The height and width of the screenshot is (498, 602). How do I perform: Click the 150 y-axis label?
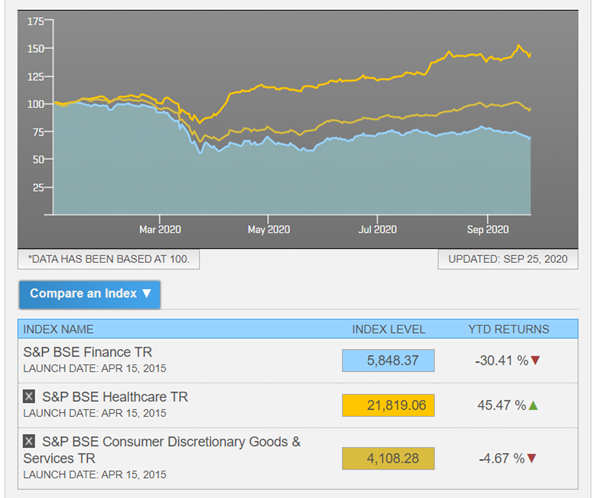pyautogui.click(x=36, y=49)
